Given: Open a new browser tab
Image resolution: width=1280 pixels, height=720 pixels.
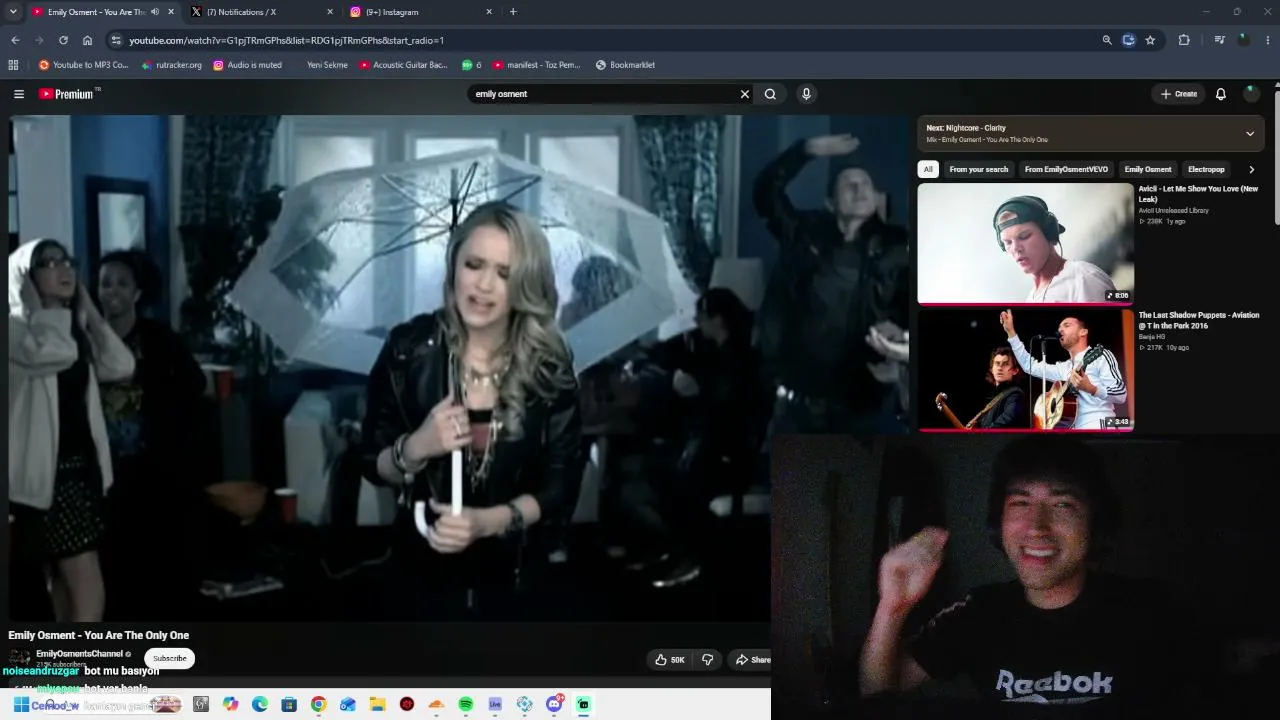Looking at the screenshot, I should tap(513, 12).
